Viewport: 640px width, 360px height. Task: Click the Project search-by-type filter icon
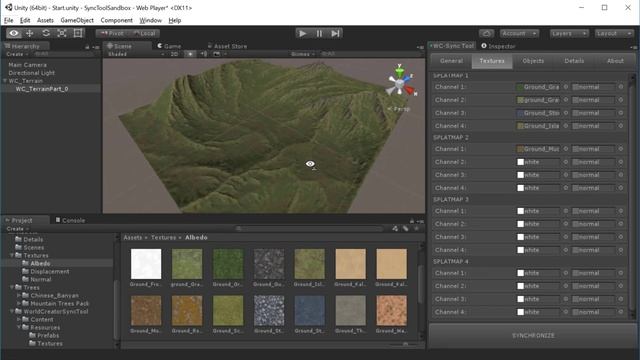(x=395, y=229)
